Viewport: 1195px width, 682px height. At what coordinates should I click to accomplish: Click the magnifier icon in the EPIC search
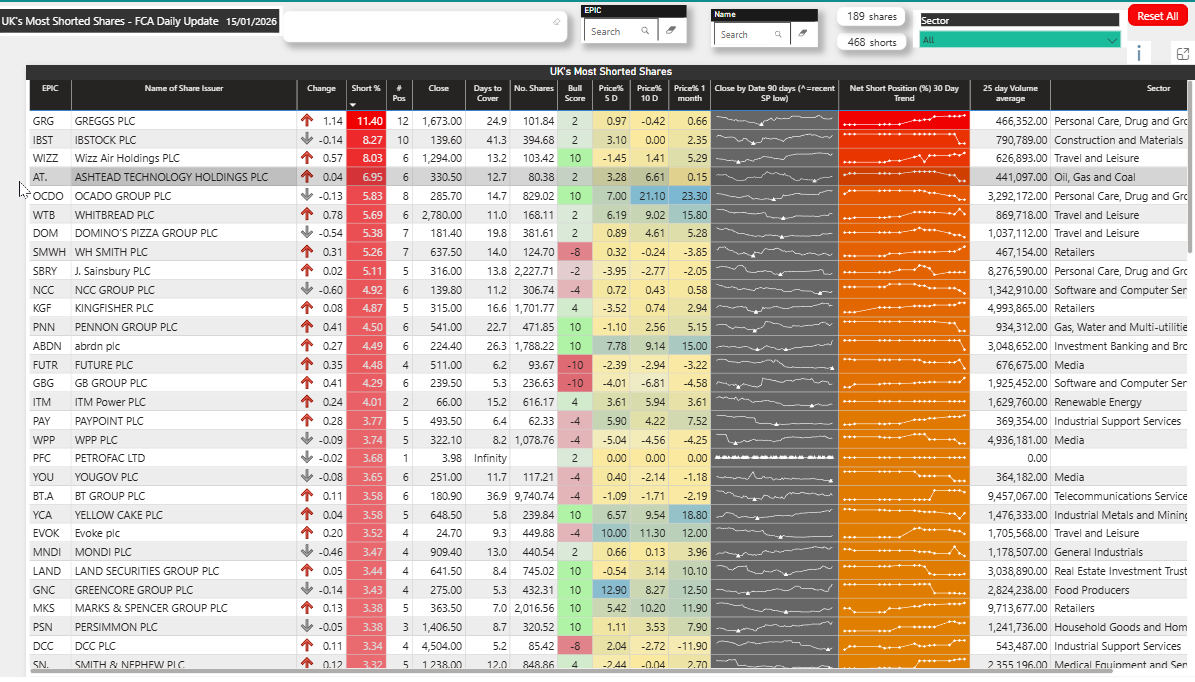point(645,31)
